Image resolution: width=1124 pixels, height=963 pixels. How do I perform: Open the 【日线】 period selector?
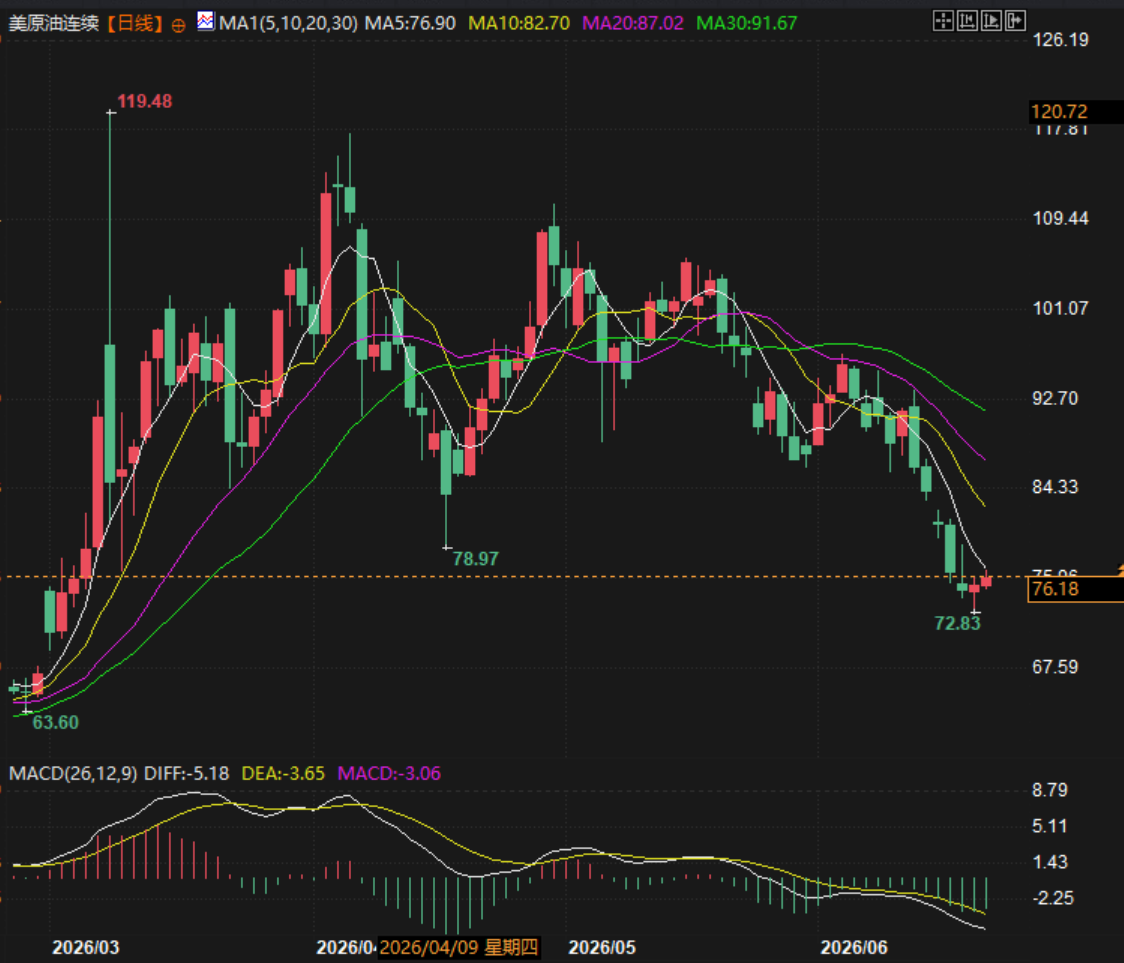tap(135, 24)
